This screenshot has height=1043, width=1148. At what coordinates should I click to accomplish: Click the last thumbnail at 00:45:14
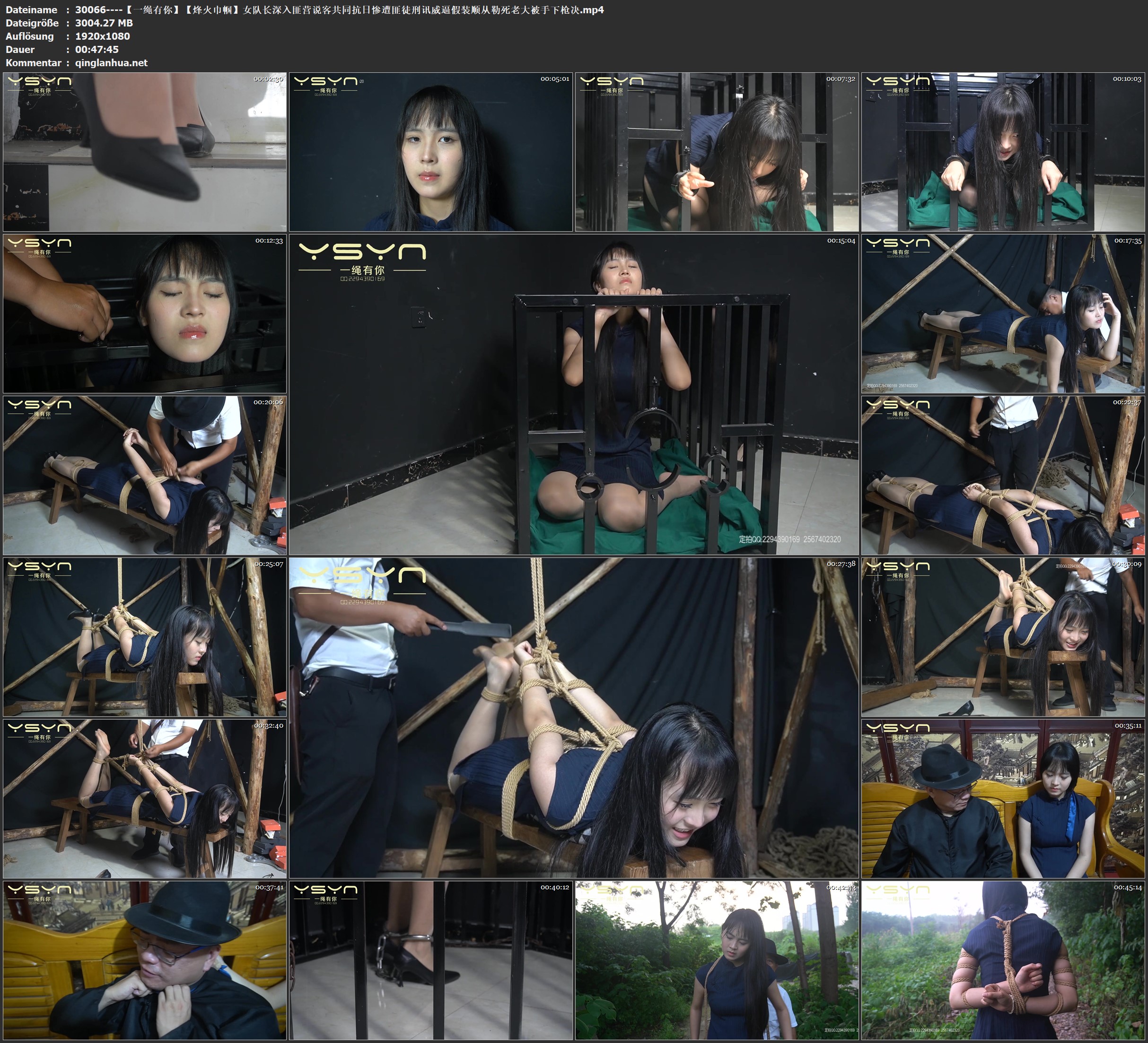[x=1003, y=960]
